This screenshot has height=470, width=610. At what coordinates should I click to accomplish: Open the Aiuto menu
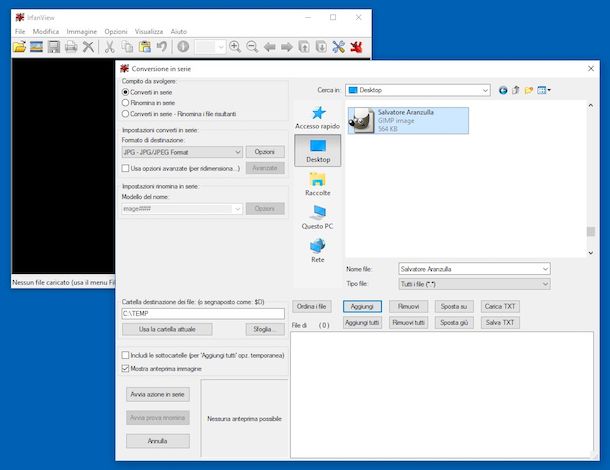179,32
